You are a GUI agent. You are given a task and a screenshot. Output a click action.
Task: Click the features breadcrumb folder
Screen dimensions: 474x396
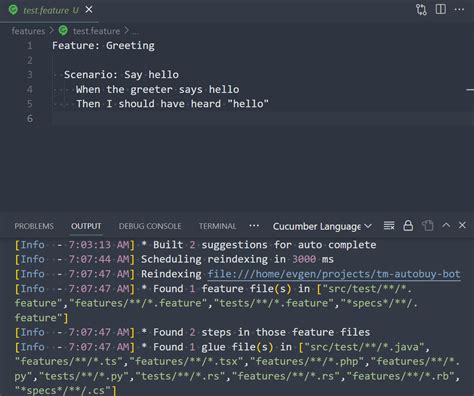pos(28,31)
